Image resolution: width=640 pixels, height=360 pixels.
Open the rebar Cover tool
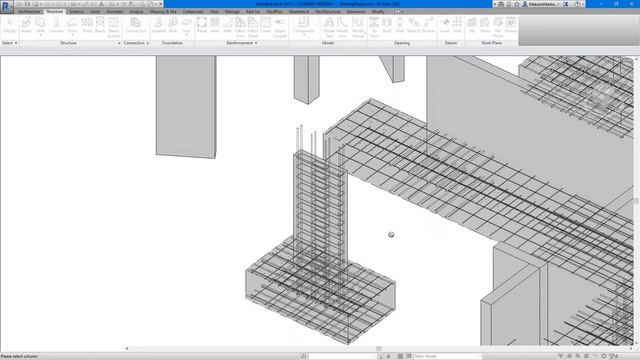pos(265,25)
